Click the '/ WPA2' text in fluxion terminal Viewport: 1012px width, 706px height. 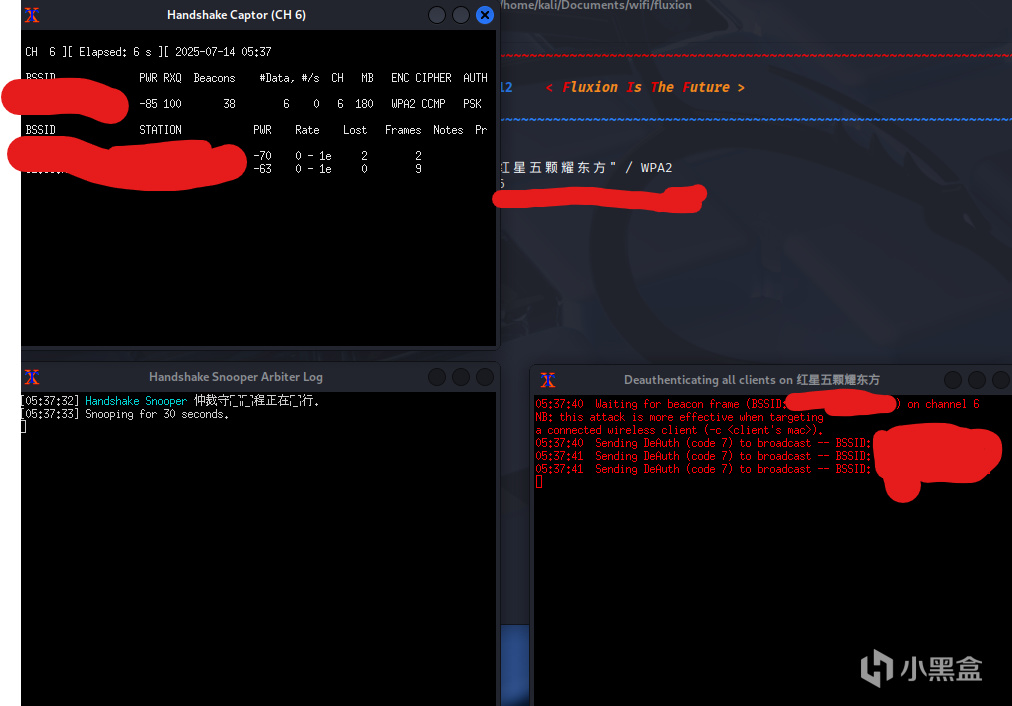649,168
